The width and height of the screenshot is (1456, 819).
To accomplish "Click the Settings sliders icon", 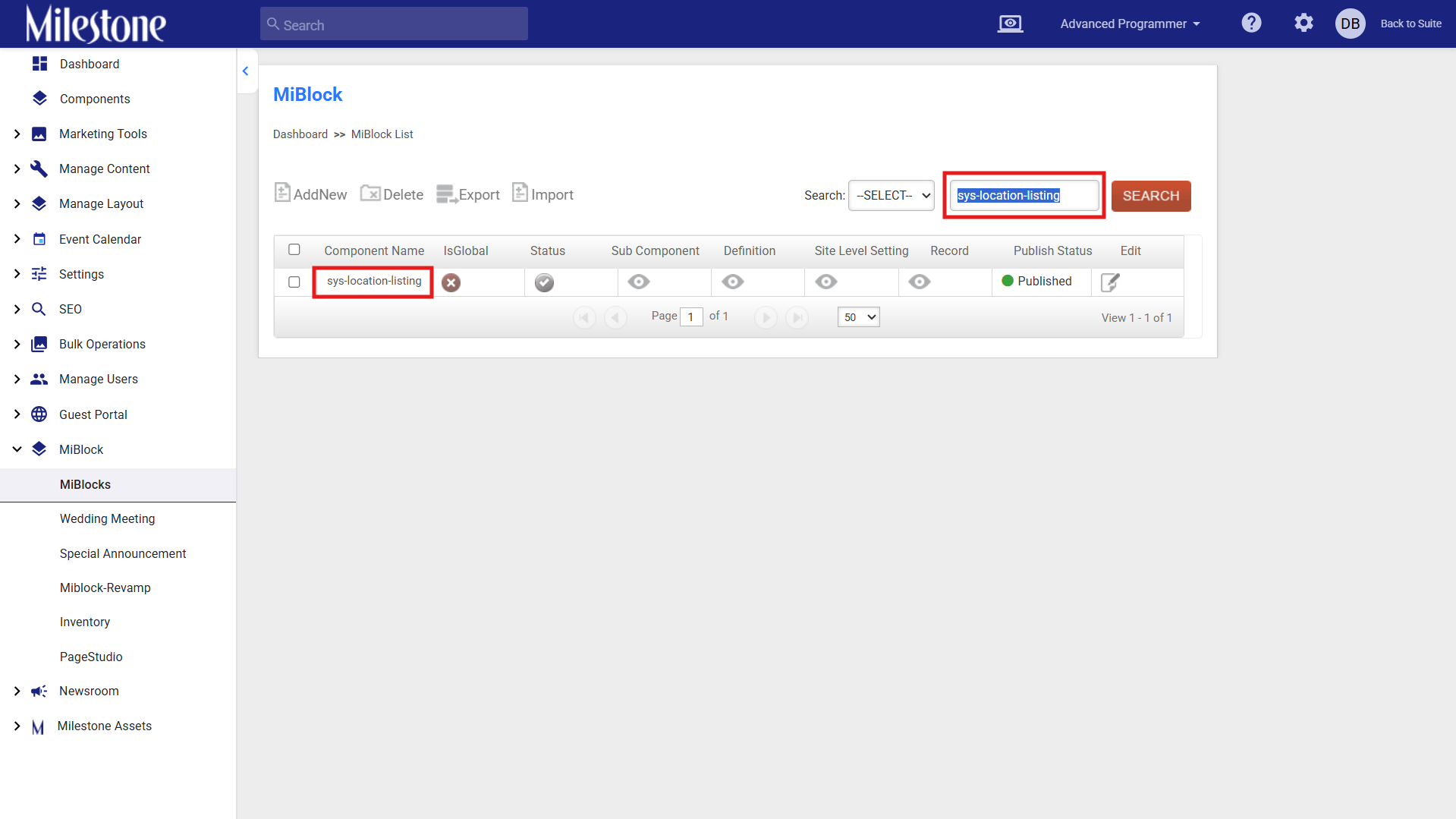I will (x=39, y=274).
